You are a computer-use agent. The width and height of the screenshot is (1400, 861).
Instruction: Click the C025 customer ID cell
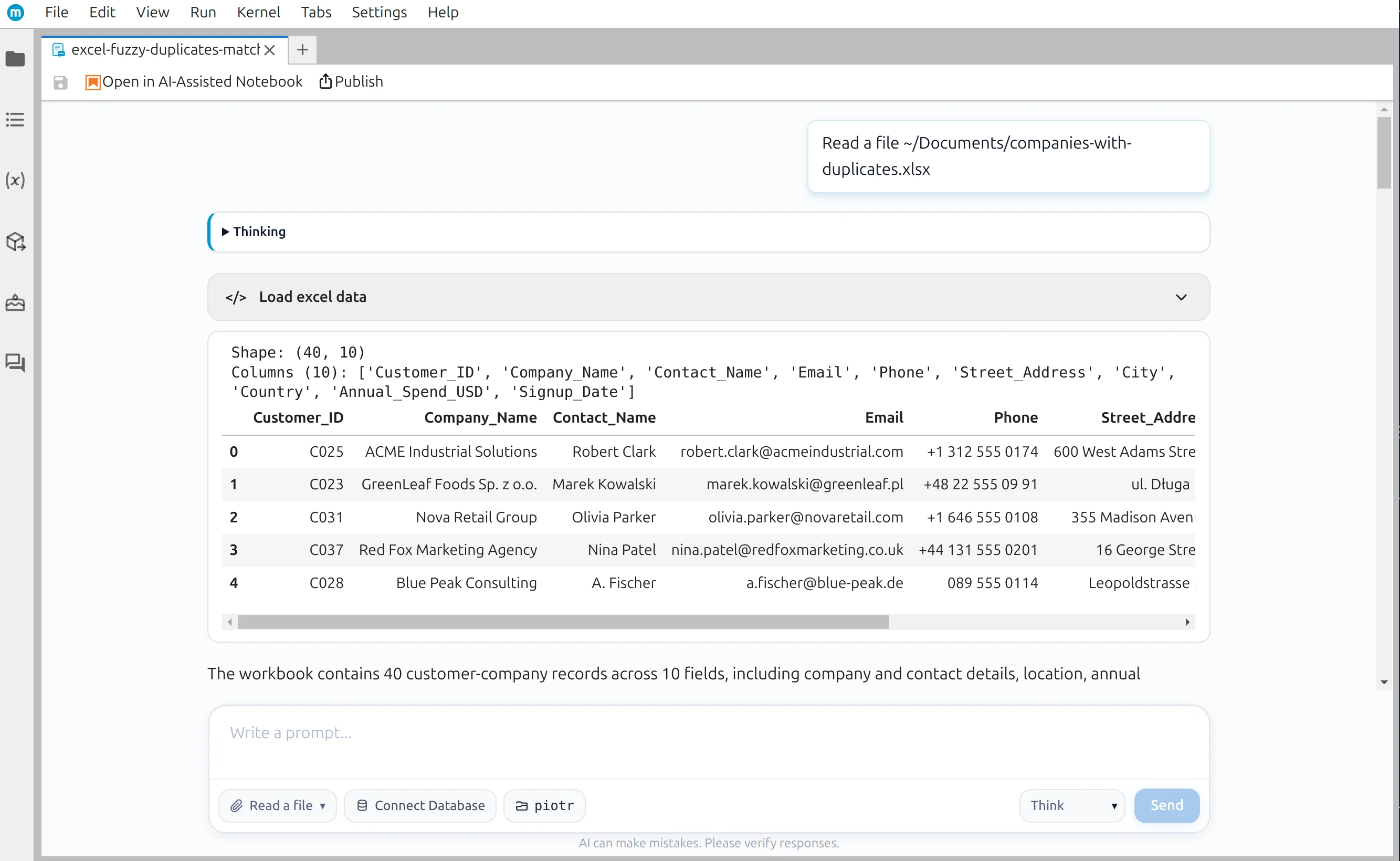(x=326, y=451)
